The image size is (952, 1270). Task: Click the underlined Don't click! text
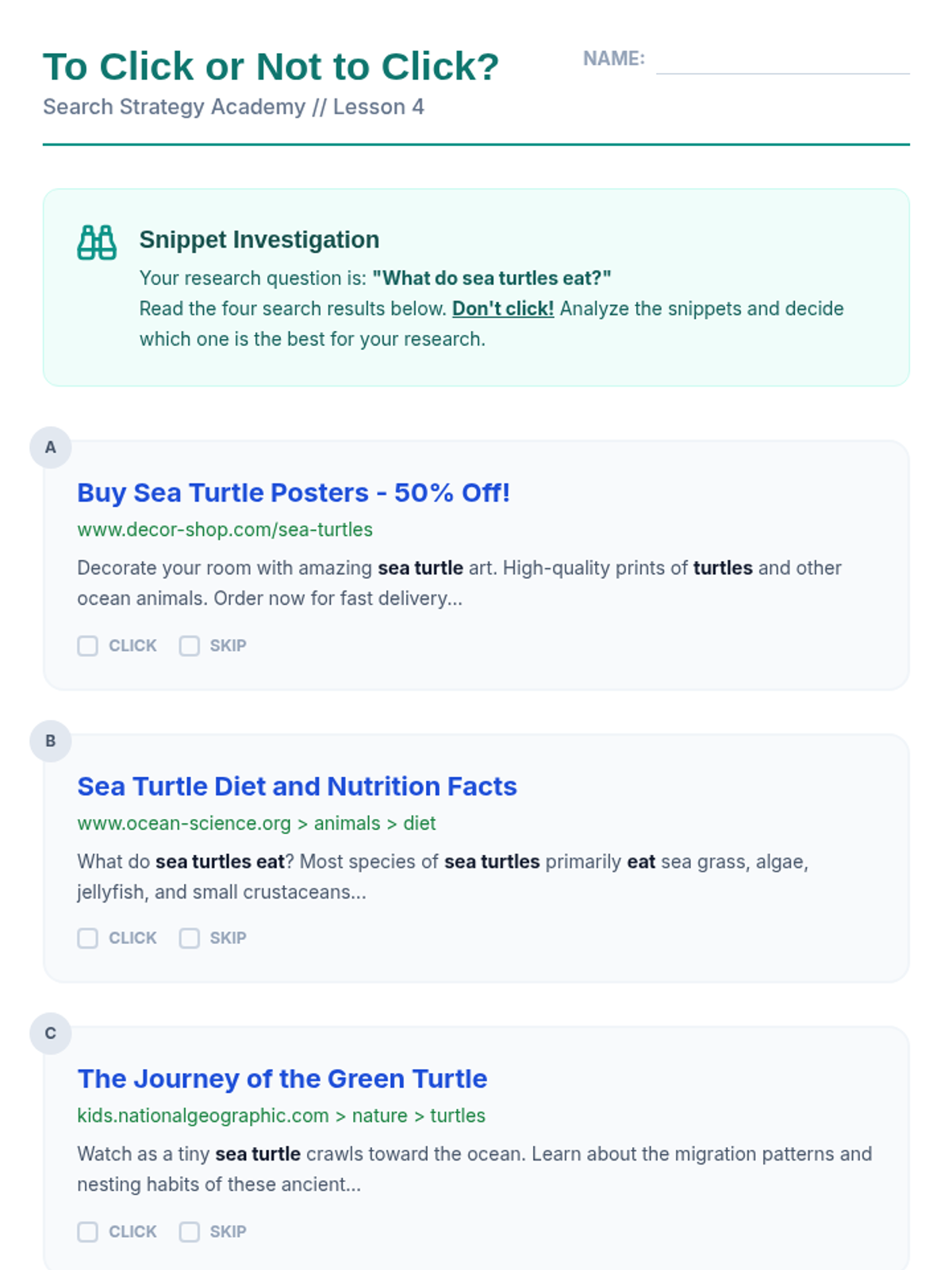(503, 309)
